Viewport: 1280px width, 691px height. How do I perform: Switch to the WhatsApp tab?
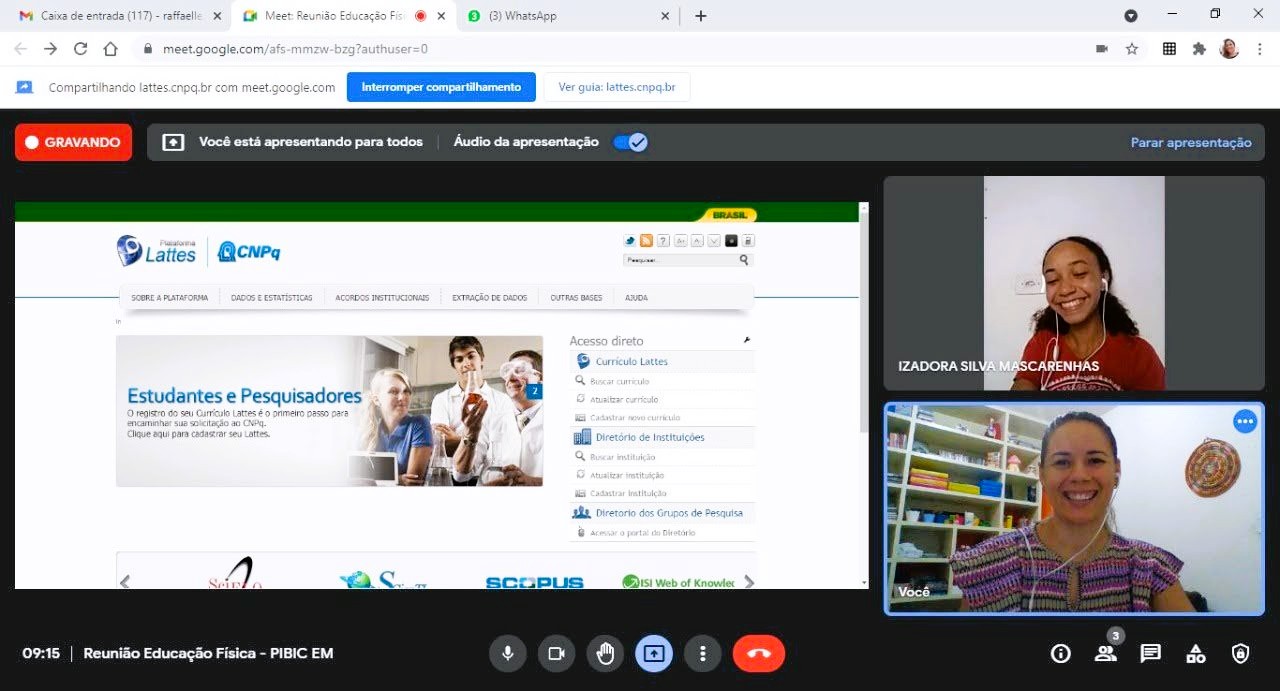tap(568, 16)
